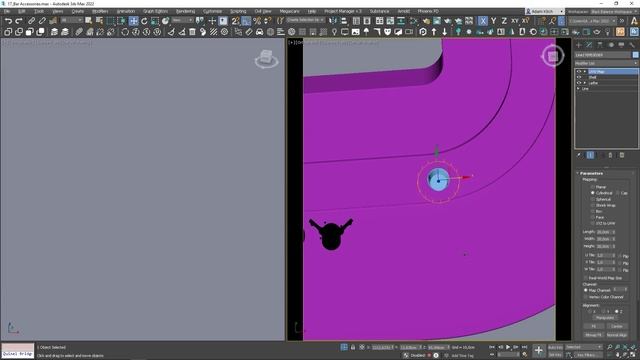Open the Rendering menu

pyautogui.click(x=185, y=11)
